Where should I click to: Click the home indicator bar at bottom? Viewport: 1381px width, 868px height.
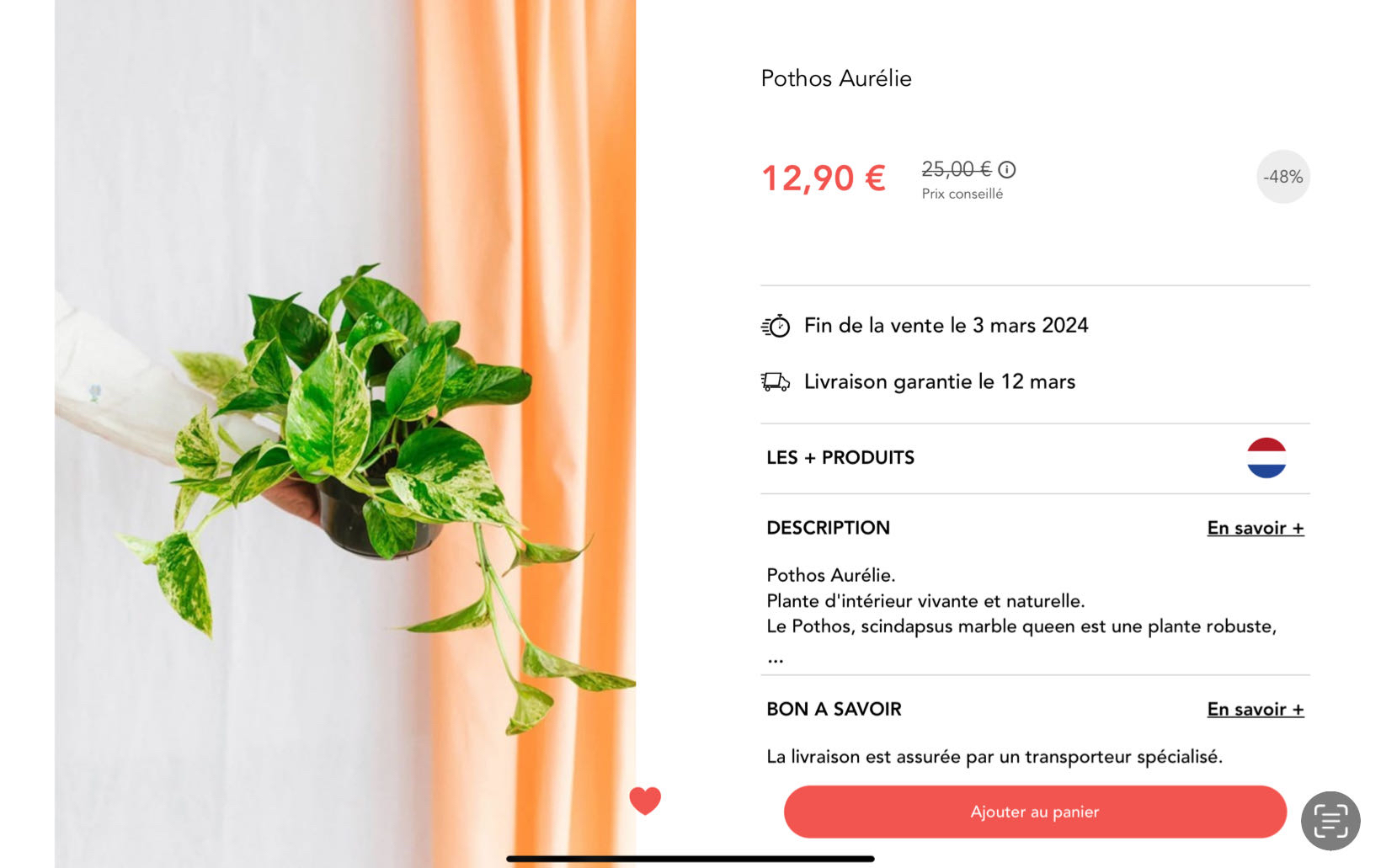pyautogui.click(x=690, y=859)
